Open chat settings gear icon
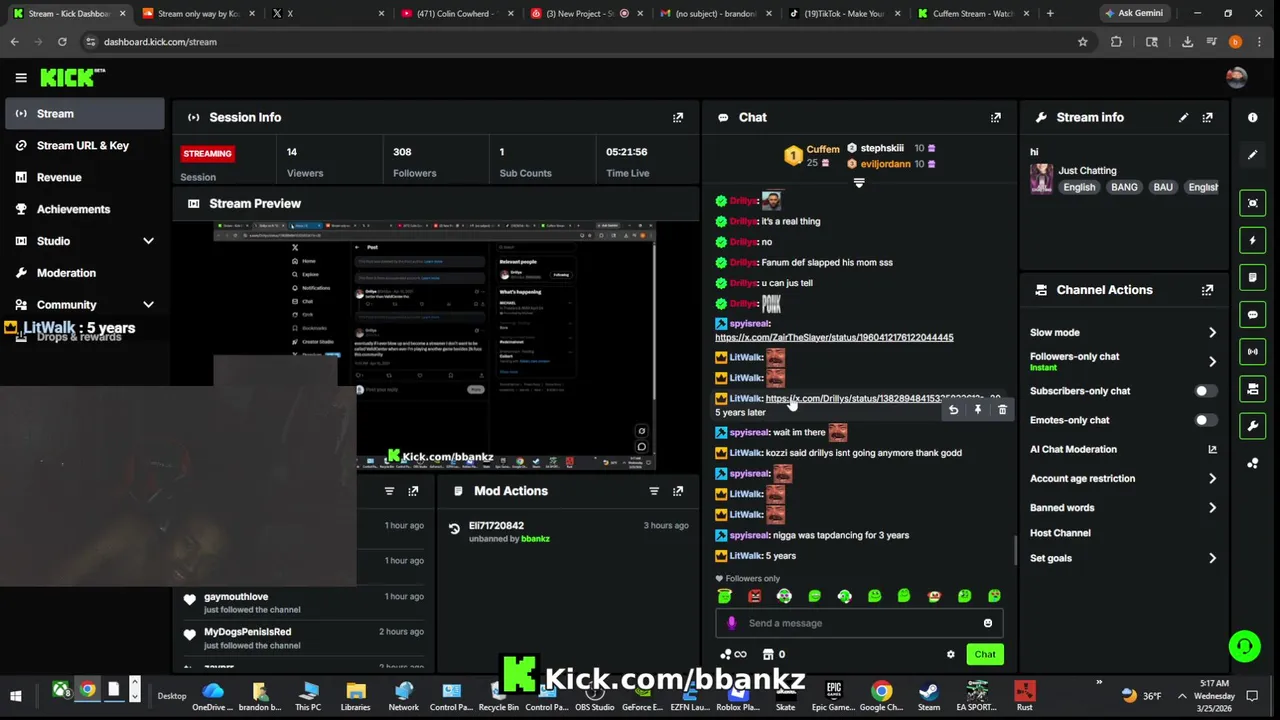1280x720 pixels. click(x=950, y=654)
